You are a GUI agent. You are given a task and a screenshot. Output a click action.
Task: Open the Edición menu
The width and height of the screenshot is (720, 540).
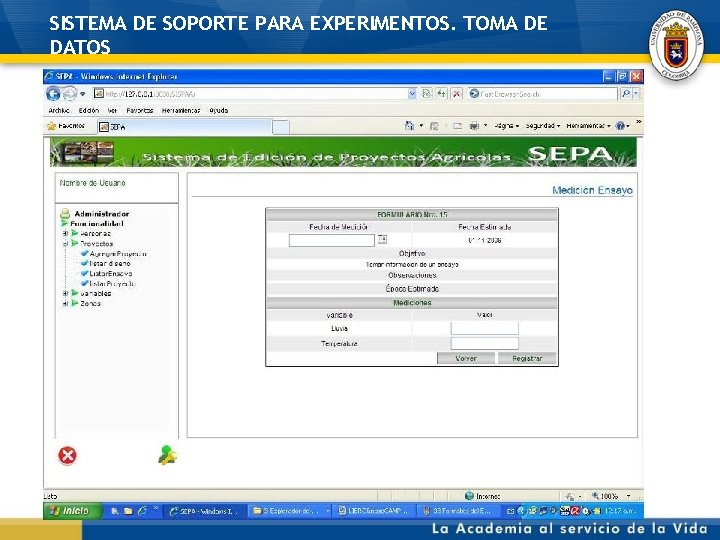coord(89,111)
